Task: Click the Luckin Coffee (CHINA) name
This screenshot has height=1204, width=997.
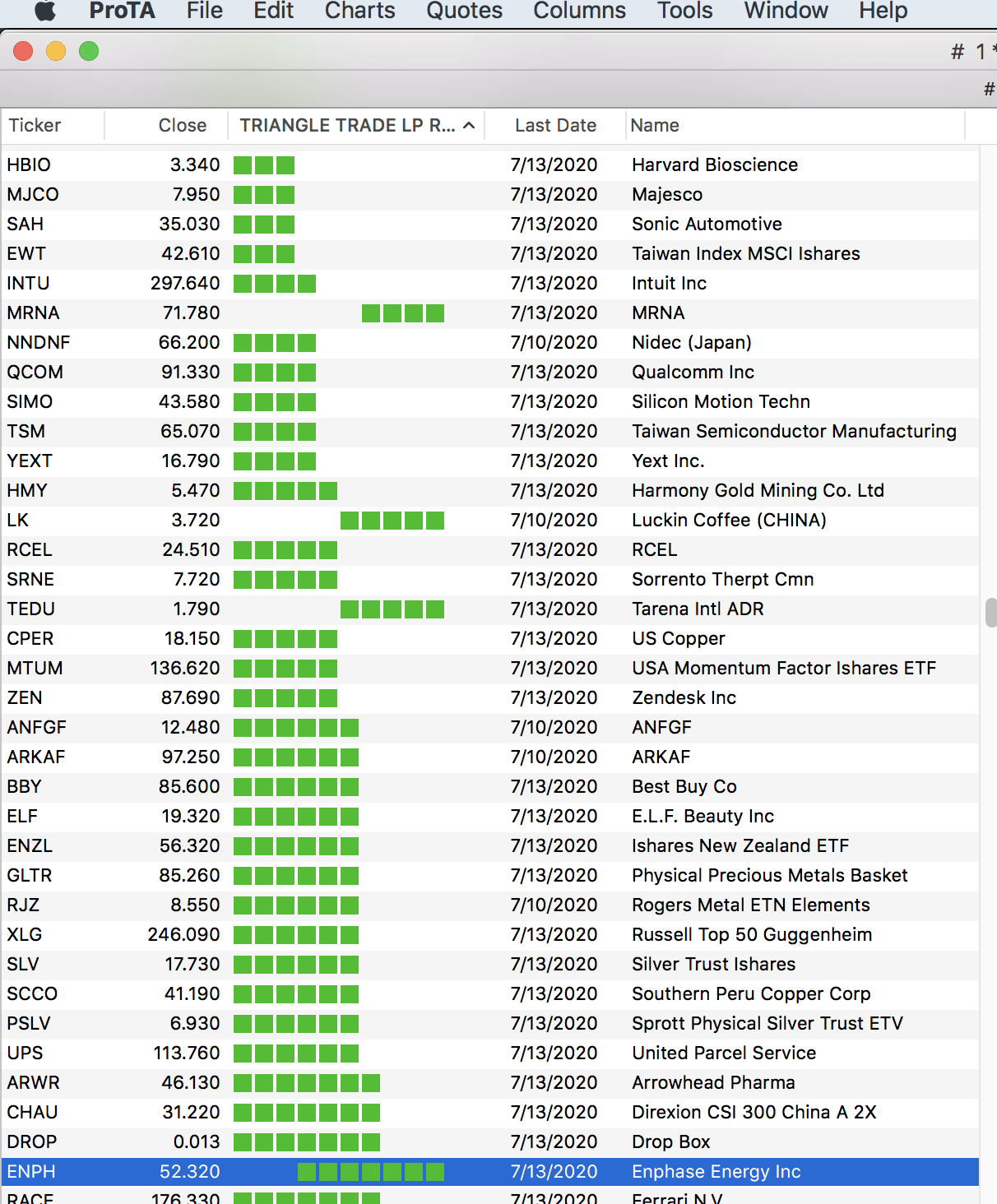Action: tap(729, 520)
